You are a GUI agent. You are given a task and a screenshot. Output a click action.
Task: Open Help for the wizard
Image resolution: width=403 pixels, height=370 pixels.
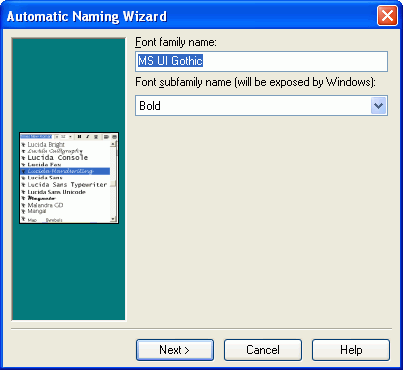tap(351, 350)
